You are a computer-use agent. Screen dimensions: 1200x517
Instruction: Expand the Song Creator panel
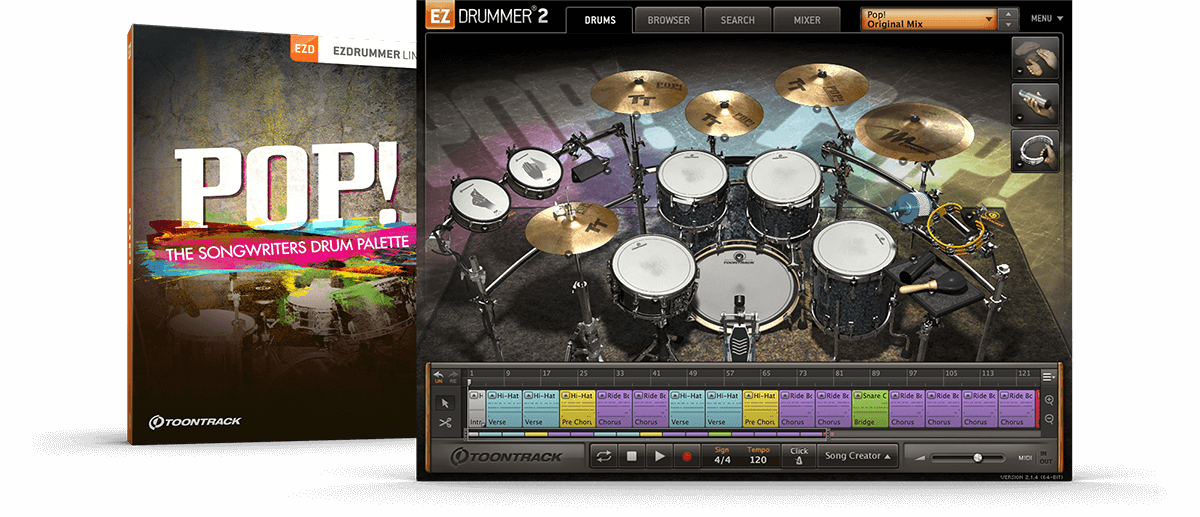pyautogui.click(x=858, y=456)
